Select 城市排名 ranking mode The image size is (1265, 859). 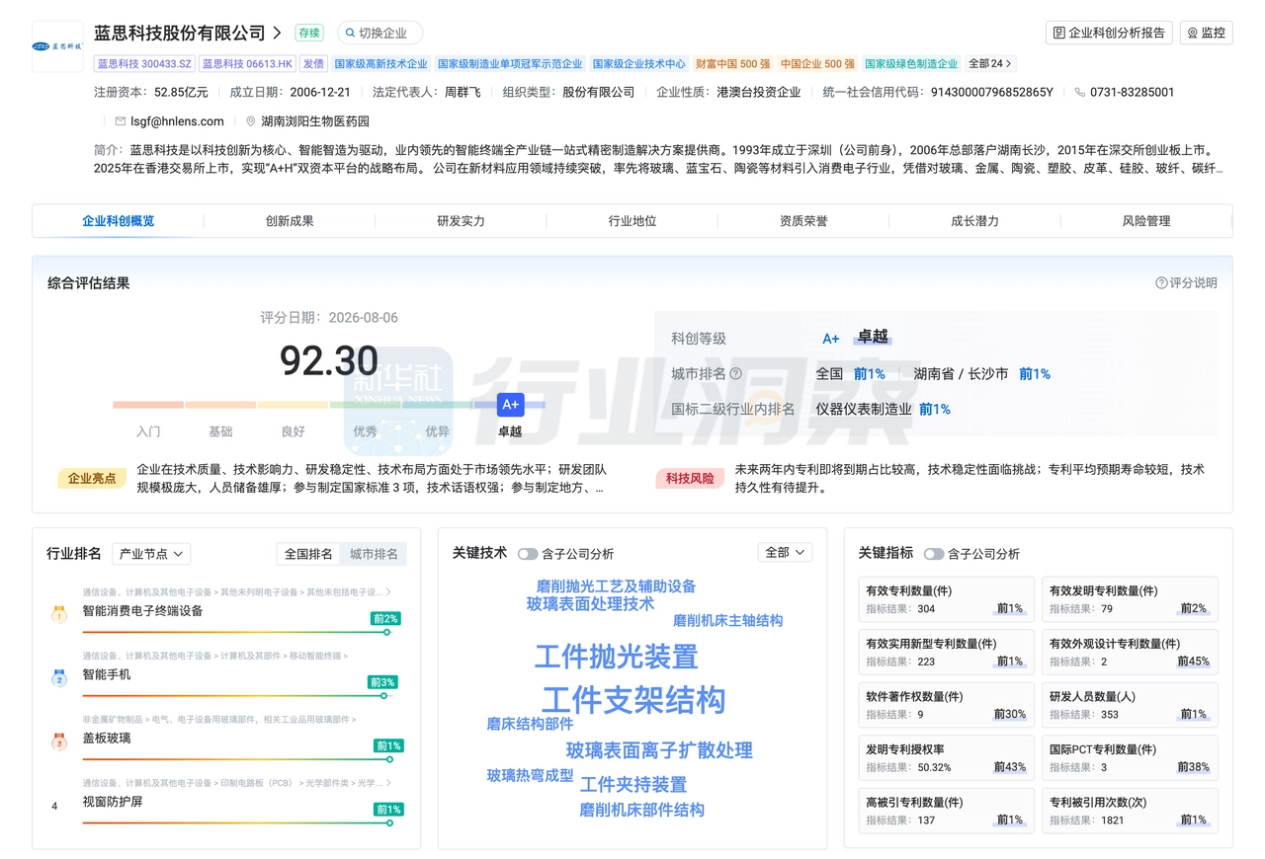coord(373,554)
